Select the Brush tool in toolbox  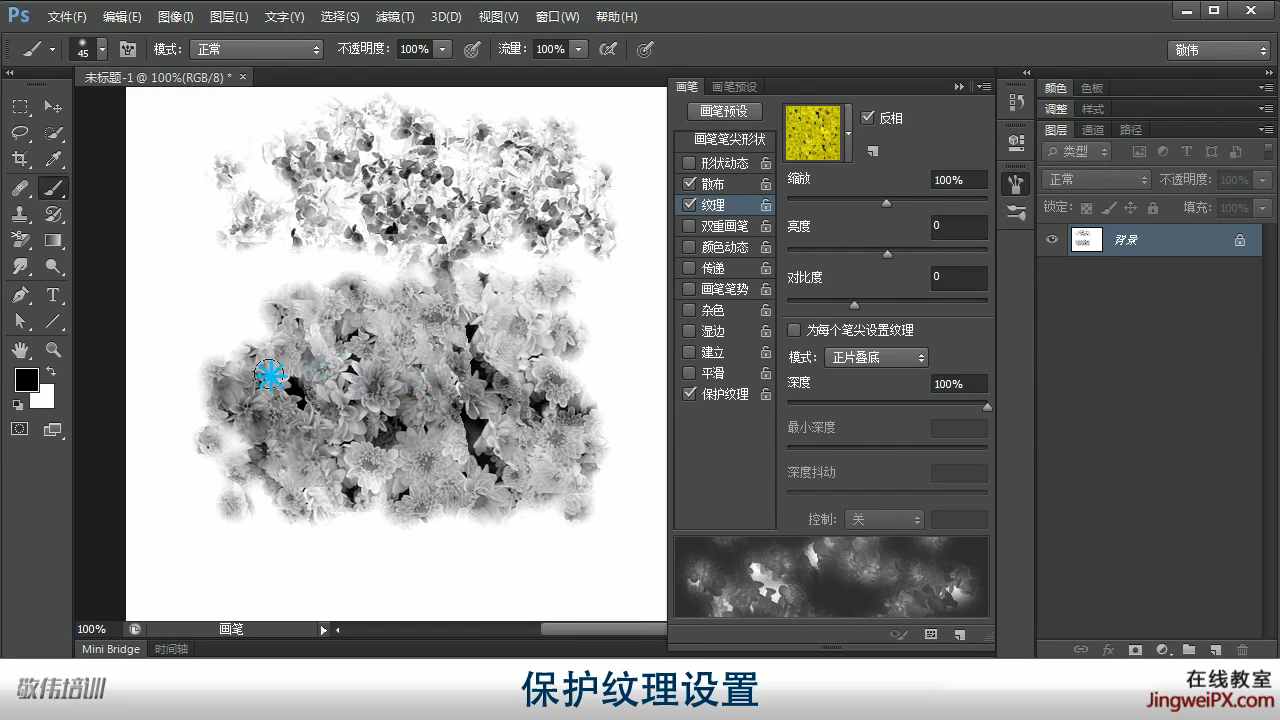53,188
